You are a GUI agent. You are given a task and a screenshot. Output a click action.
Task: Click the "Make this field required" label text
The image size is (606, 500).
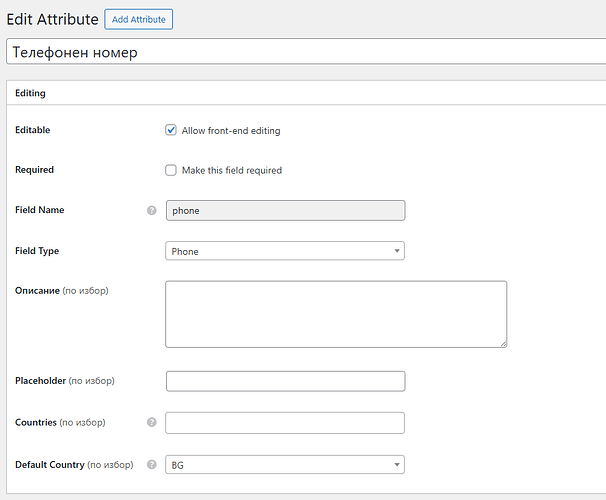point(231,171)
